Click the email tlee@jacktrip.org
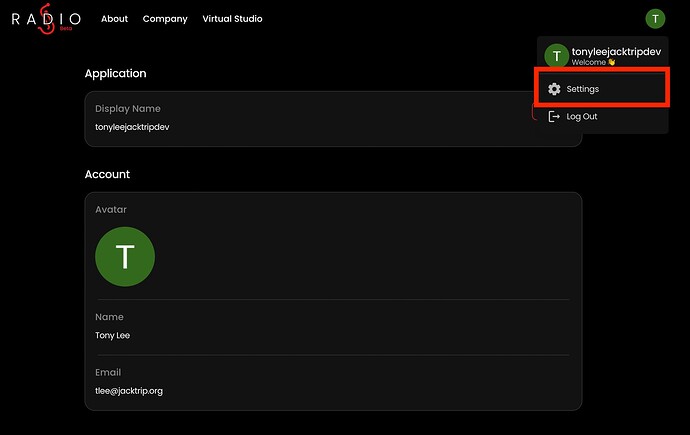690x435 pixels. coord(129,391)
